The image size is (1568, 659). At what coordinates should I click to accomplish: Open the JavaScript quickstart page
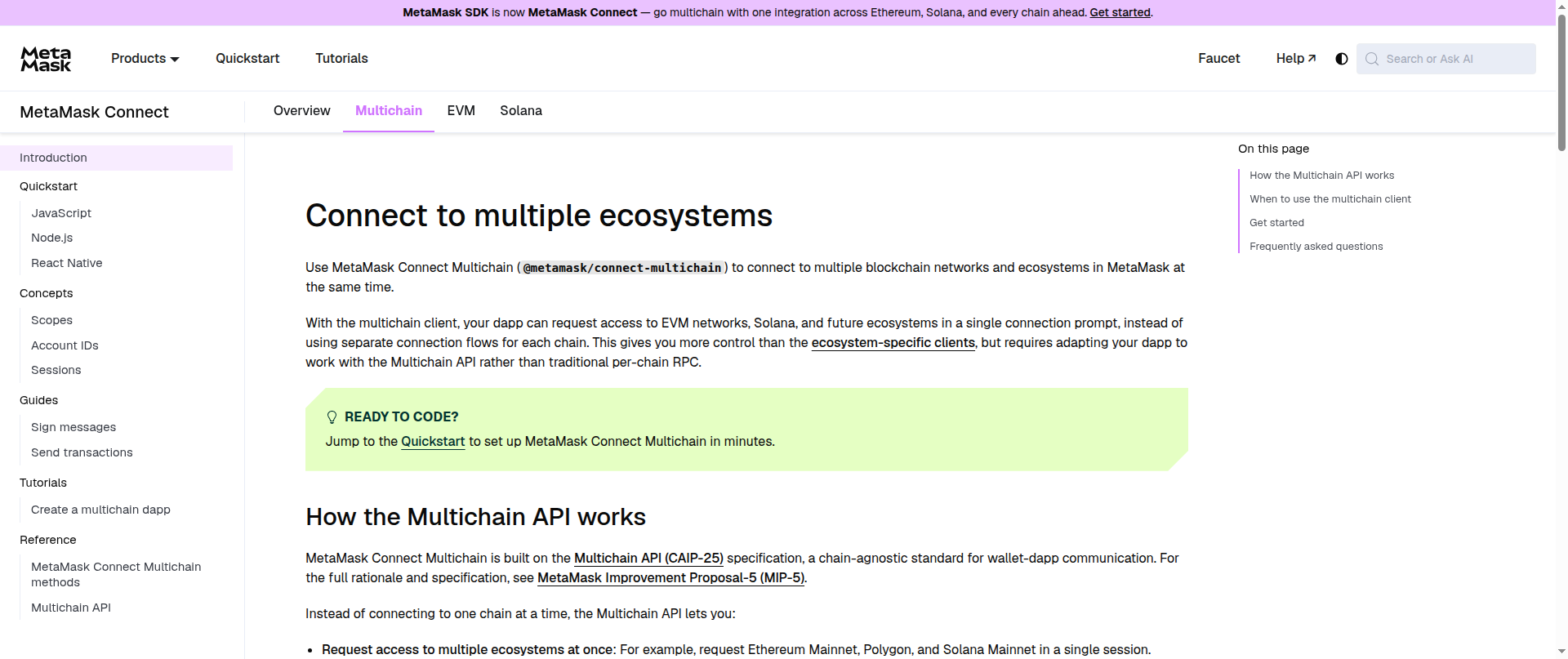coord(61,213)
